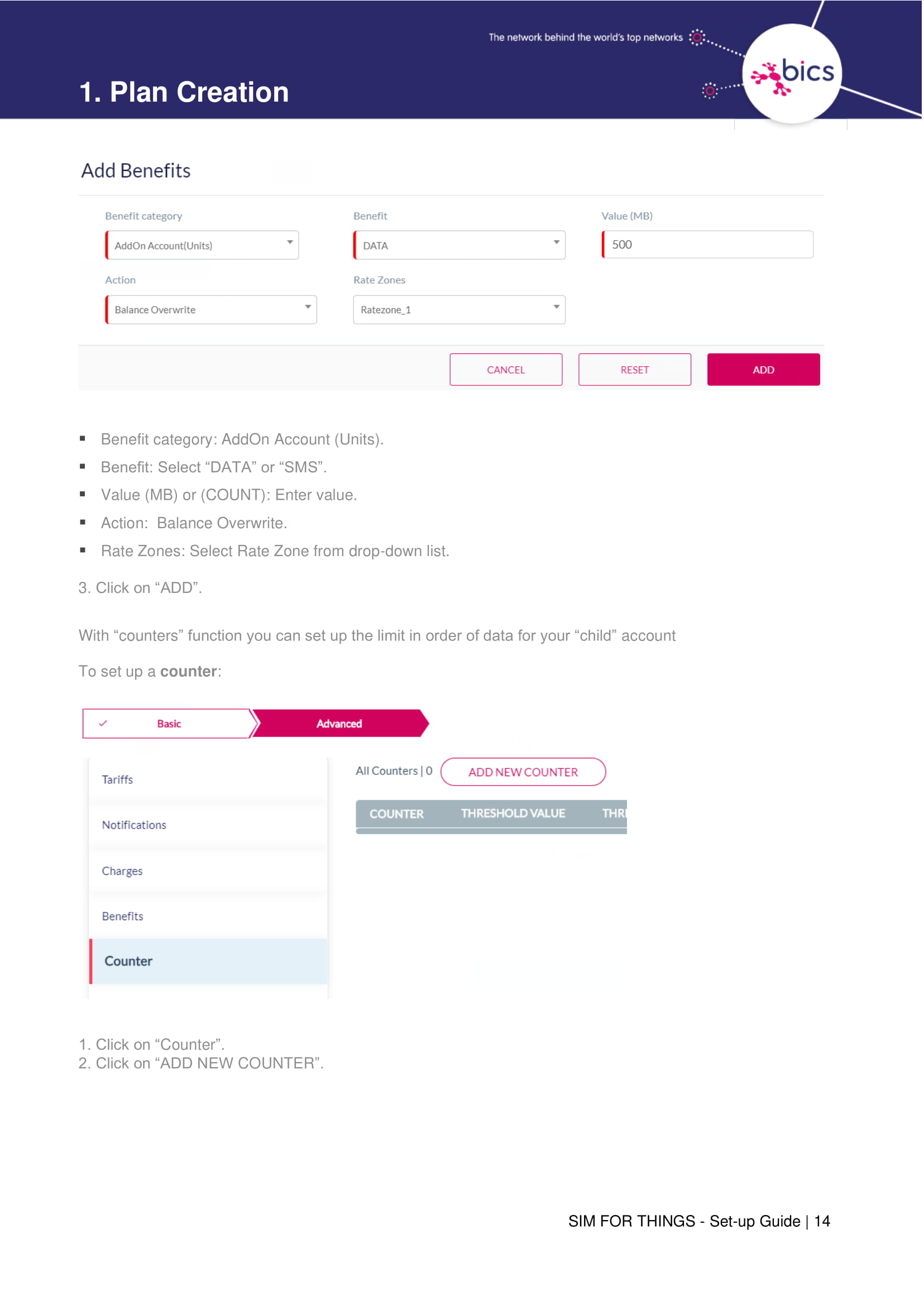Select Tariffs in the side menu

click(x=118, y=779)
